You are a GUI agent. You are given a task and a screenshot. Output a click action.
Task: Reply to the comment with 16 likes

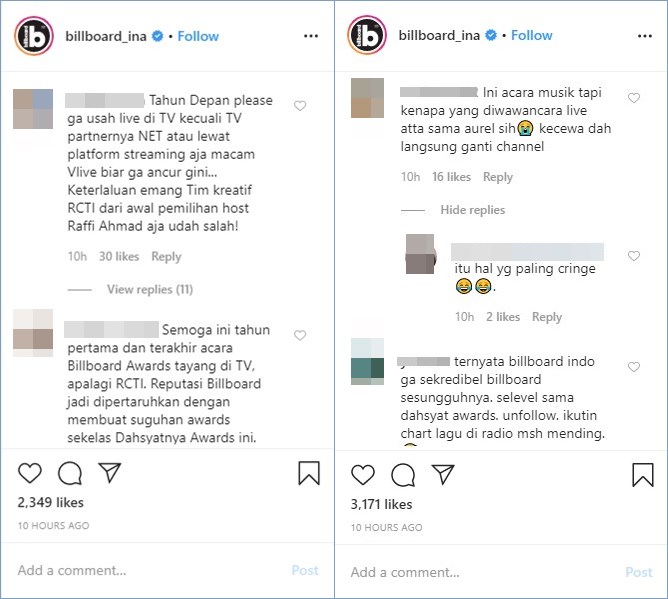(497, 177)
